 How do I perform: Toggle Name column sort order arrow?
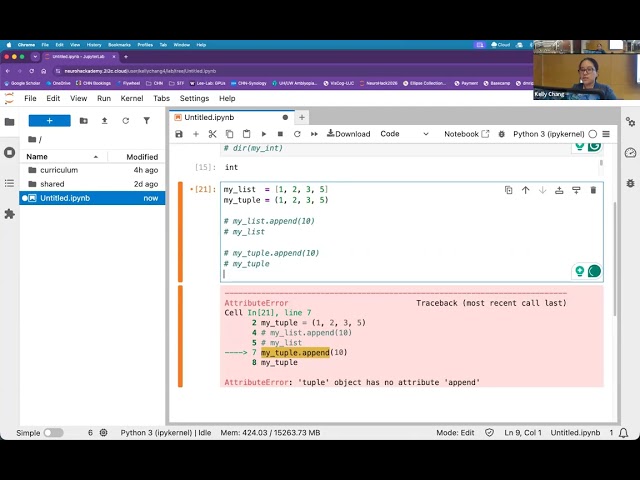click(x=96, y=157)
